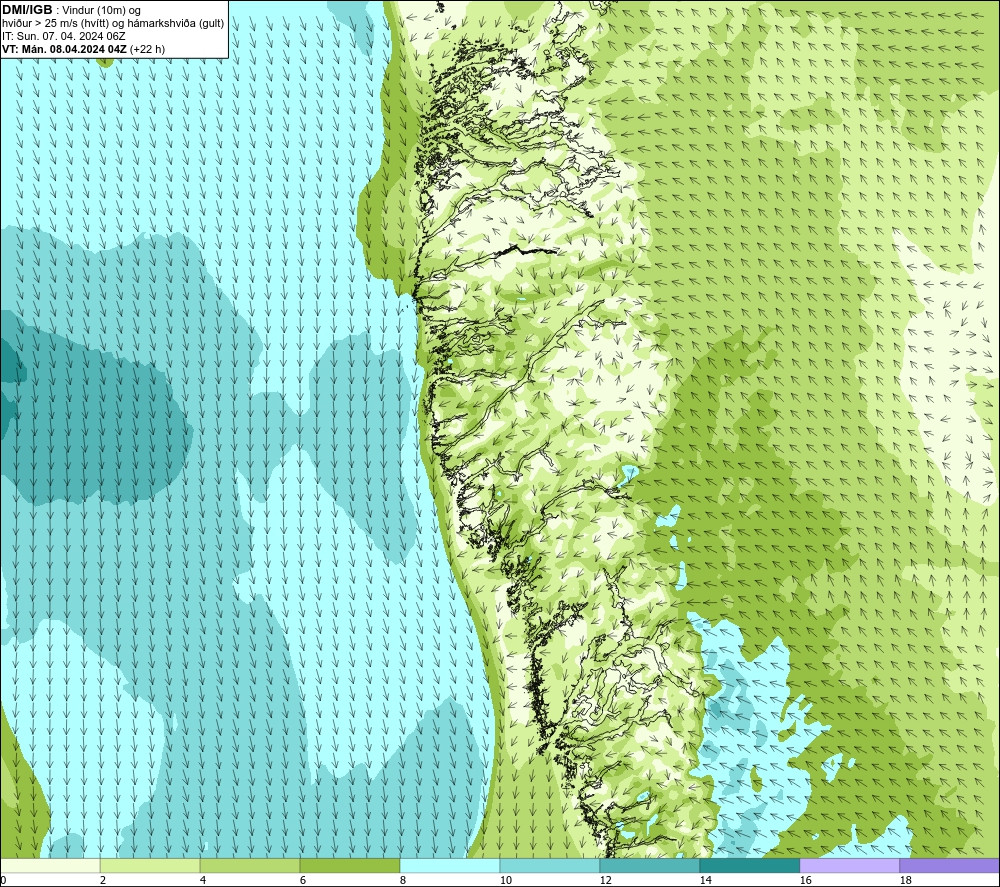The height and width of the screenshot is (887, 1000).
Task: Click the pale cream 0–2 m/s swatch
Action: (x=50, y=865)
